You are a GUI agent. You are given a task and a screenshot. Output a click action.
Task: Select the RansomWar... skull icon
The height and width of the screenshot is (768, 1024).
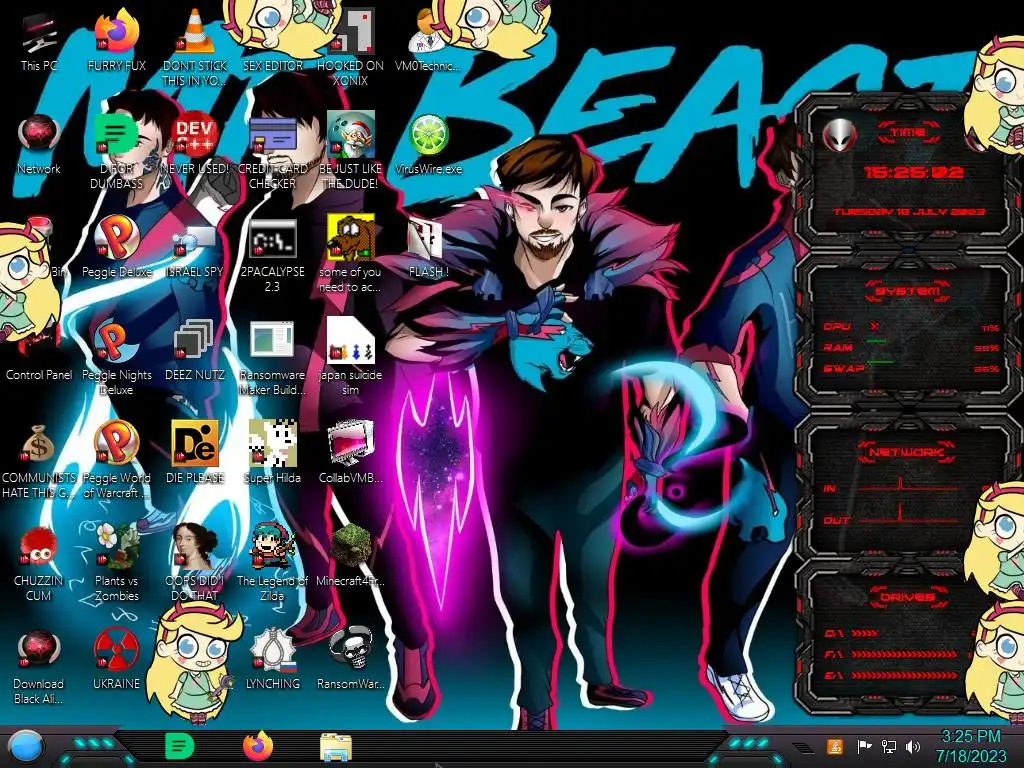click(351, 660)
